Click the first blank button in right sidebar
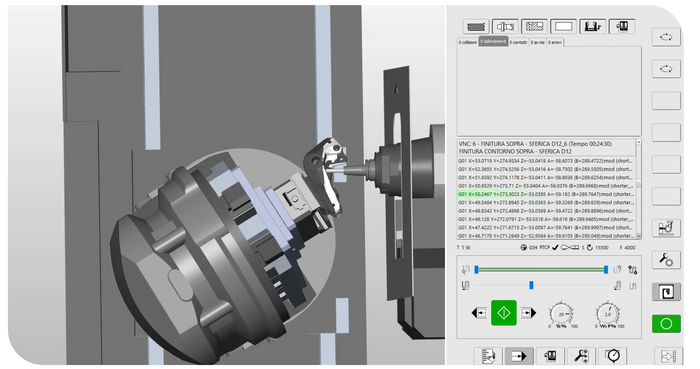This screenshot has height=369, width=700. (x=666, y=101)
